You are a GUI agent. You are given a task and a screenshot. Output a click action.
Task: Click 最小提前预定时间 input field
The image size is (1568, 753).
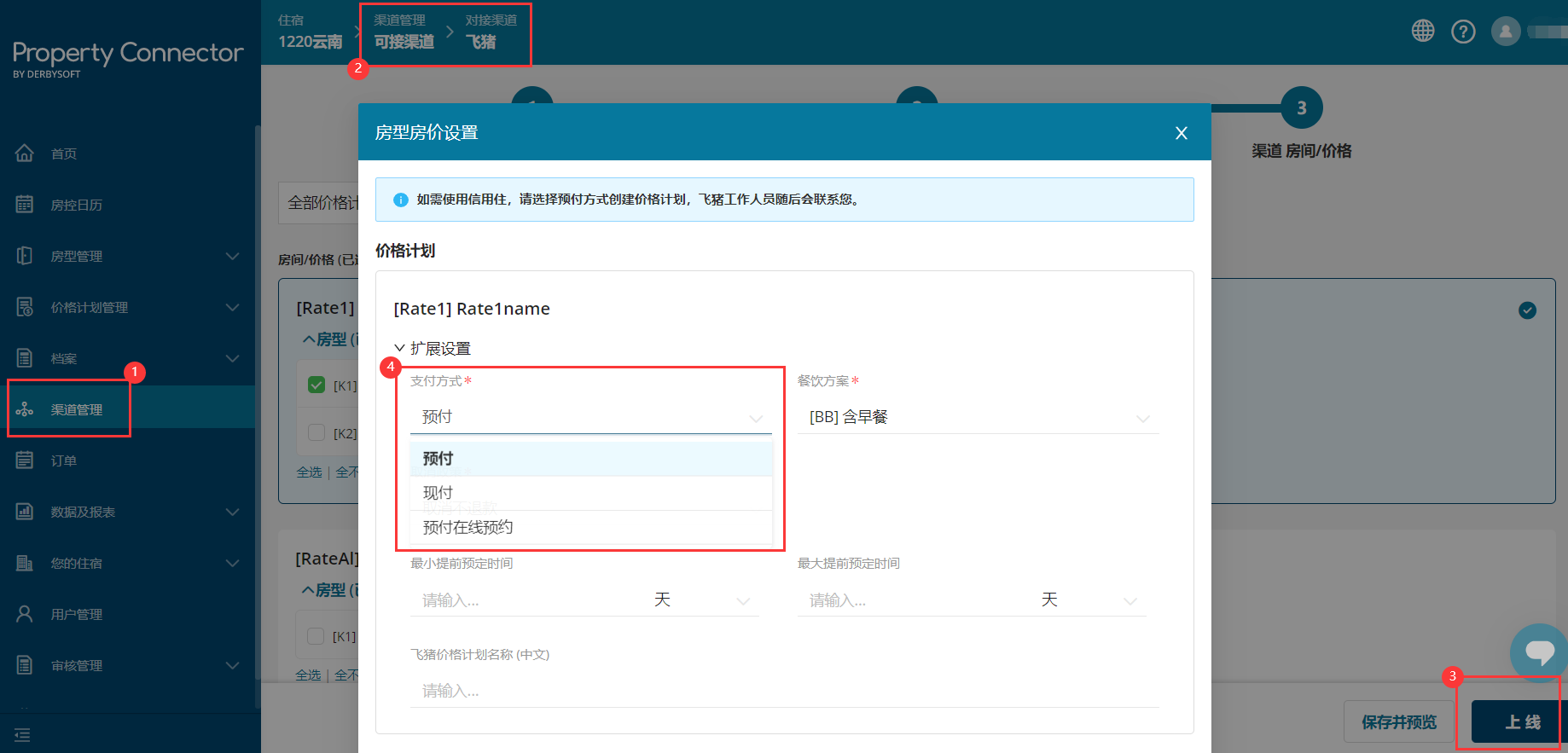point(528,600)
